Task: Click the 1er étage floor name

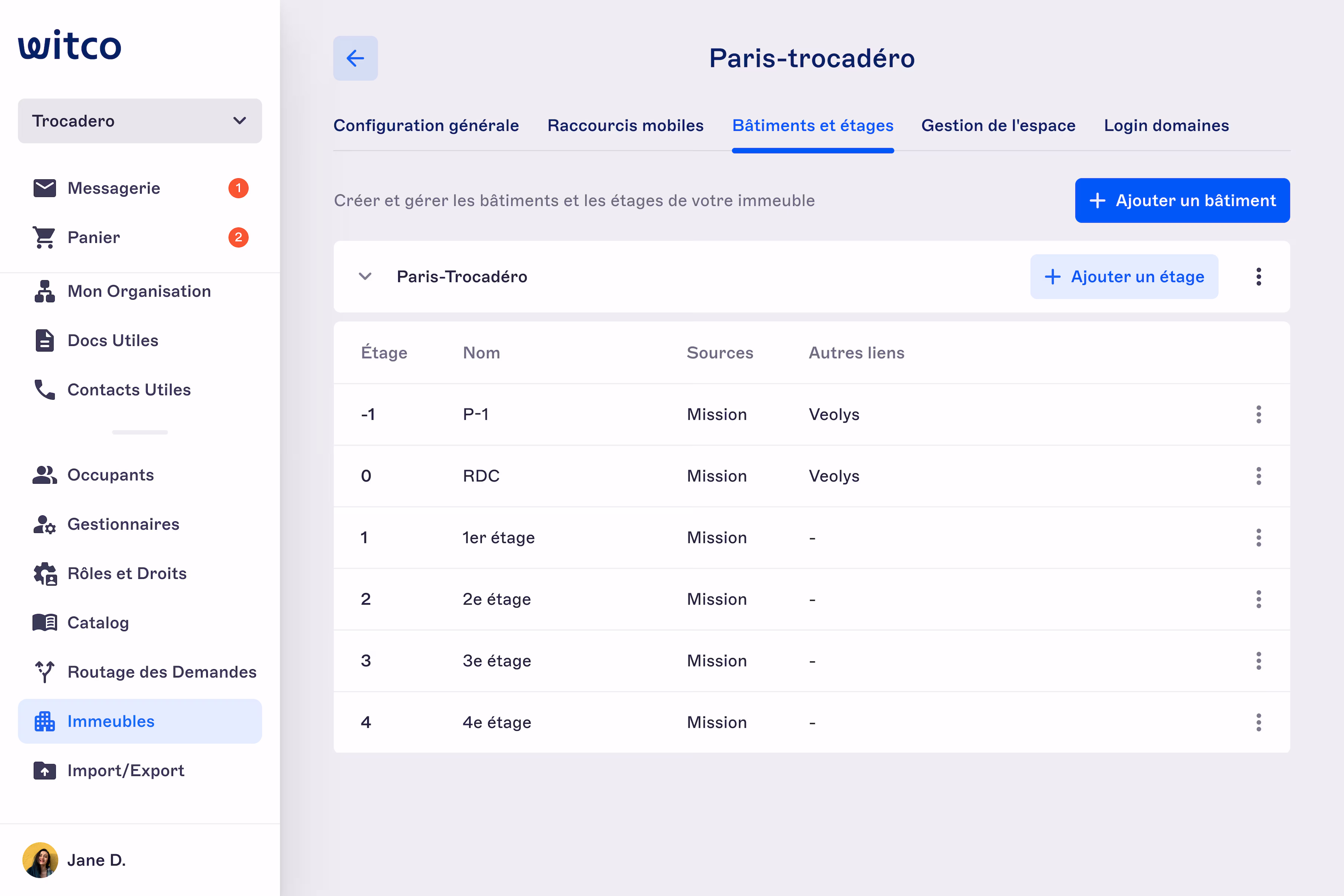Action: pos(499,538)
